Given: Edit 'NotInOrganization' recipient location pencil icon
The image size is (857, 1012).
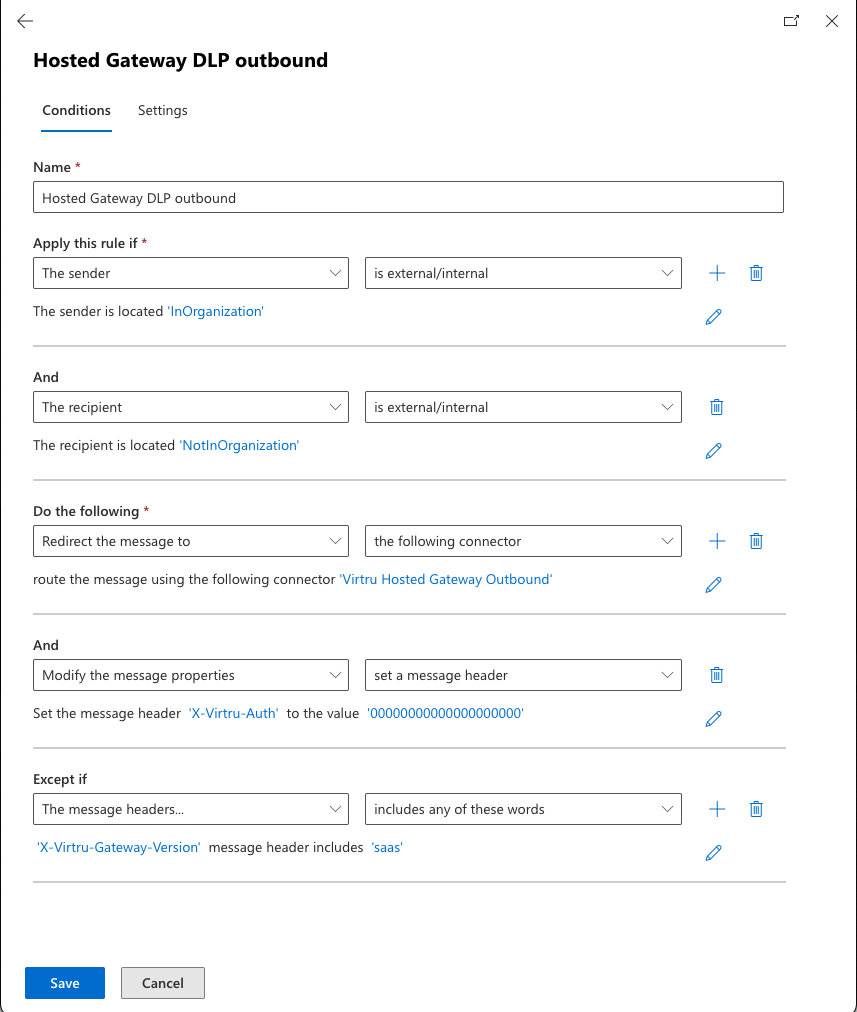Looking at the screenshot, I should click(713, 451).
